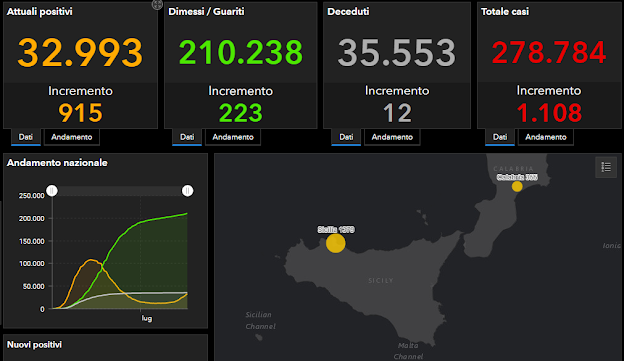Click the Deceduti panel title
The height and width of the screenshot is (361, 624).
[348, 12]
